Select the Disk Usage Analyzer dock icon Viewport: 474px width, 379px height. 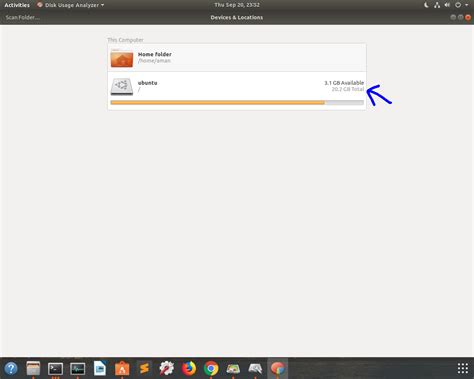(277, 368)
